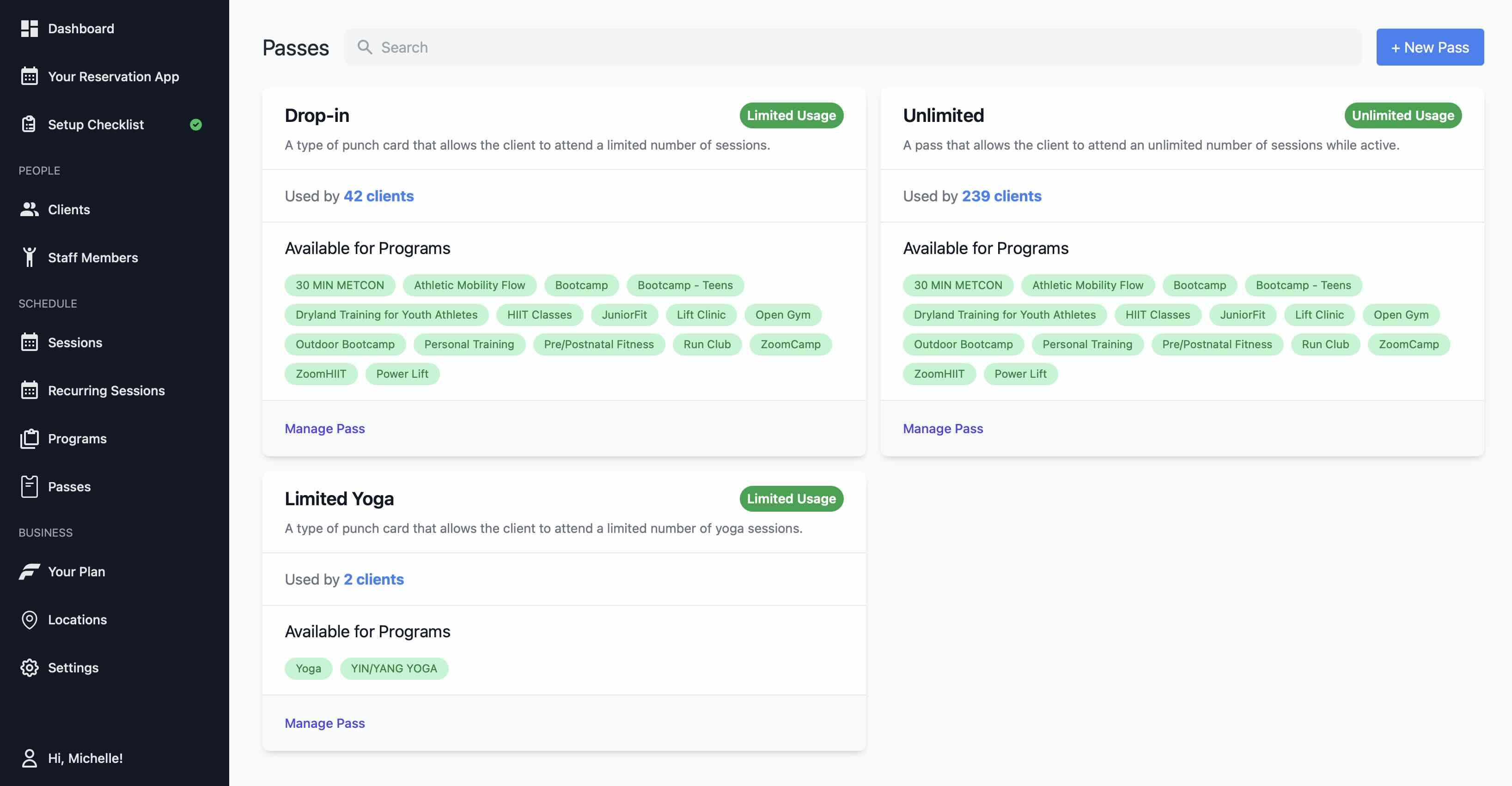
Task: Click the Programs briefcase icon
Action: point(30,438)
